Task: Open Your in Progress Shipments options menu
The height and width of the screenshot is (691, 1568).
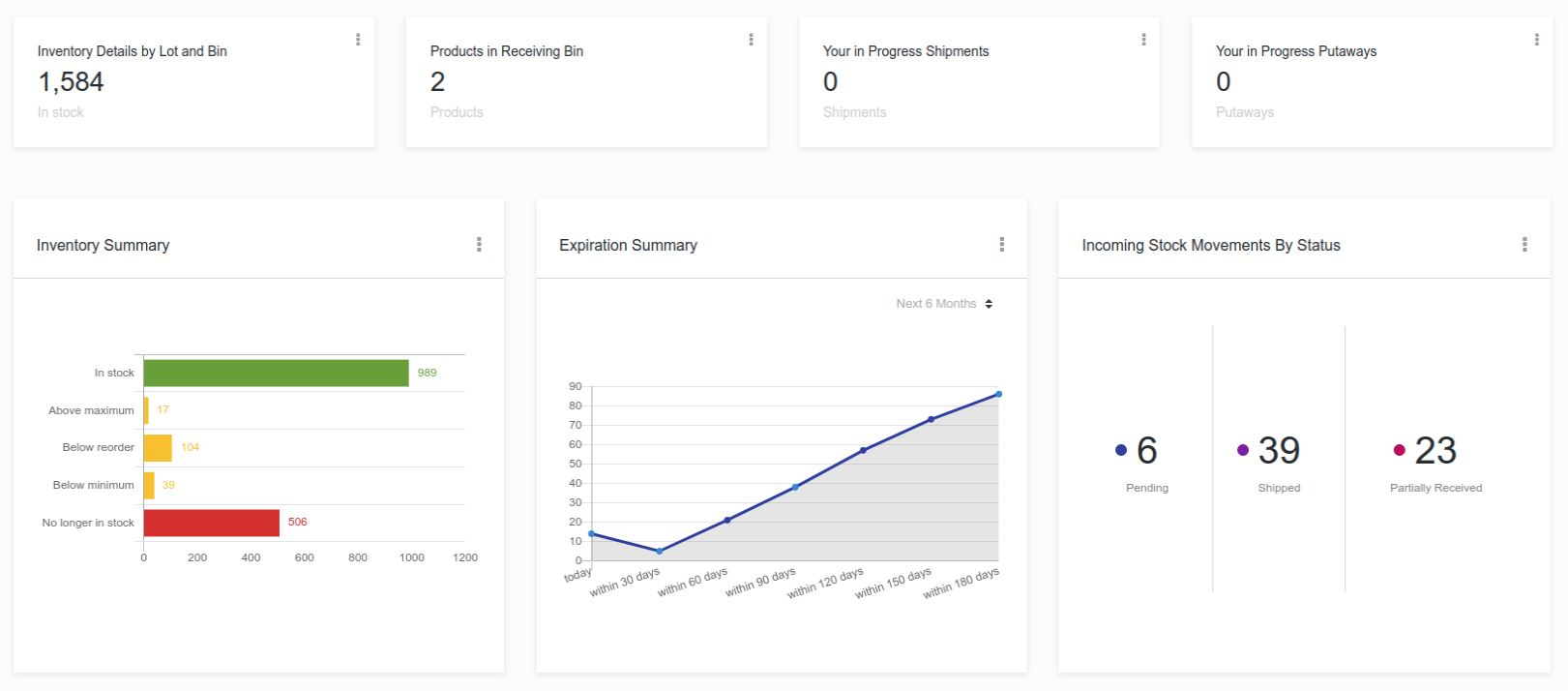Action: click(1143, 40)
